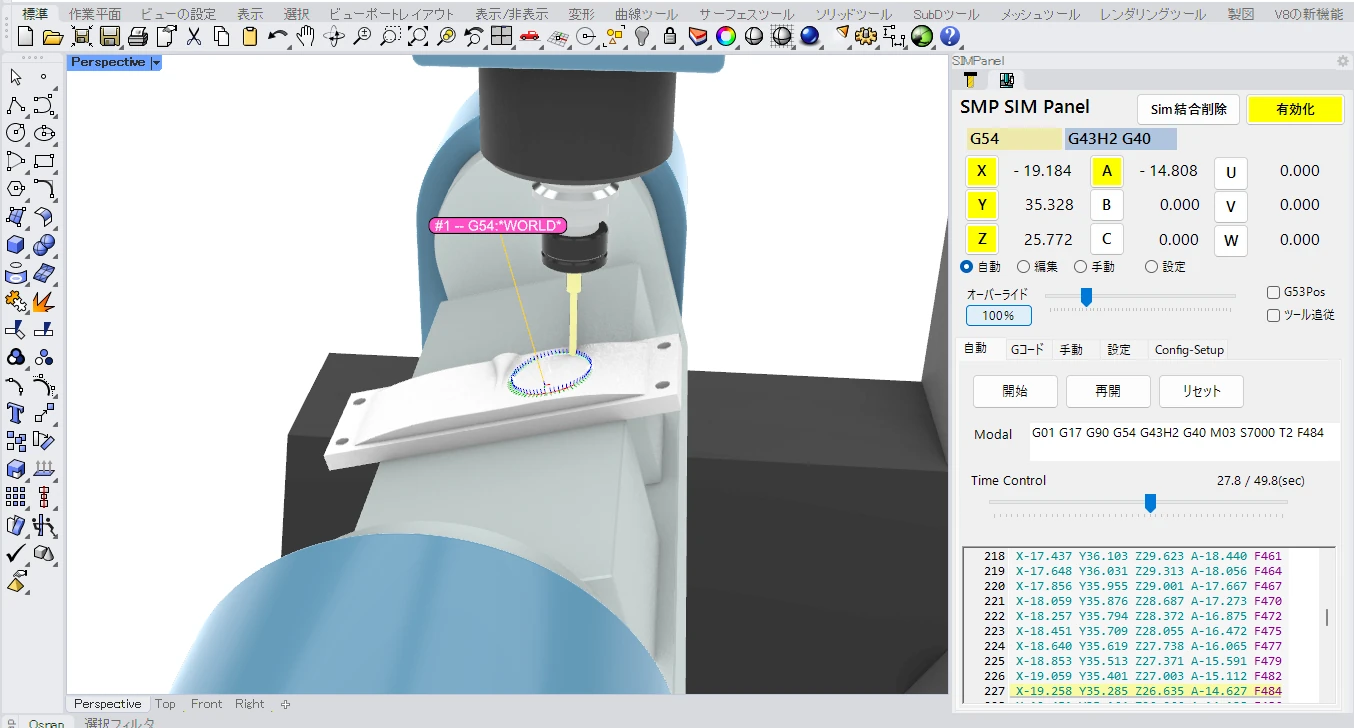Enable the G53Pos checkbox
Screen dimensions: 1354x728
click(x=1273, y=293)
